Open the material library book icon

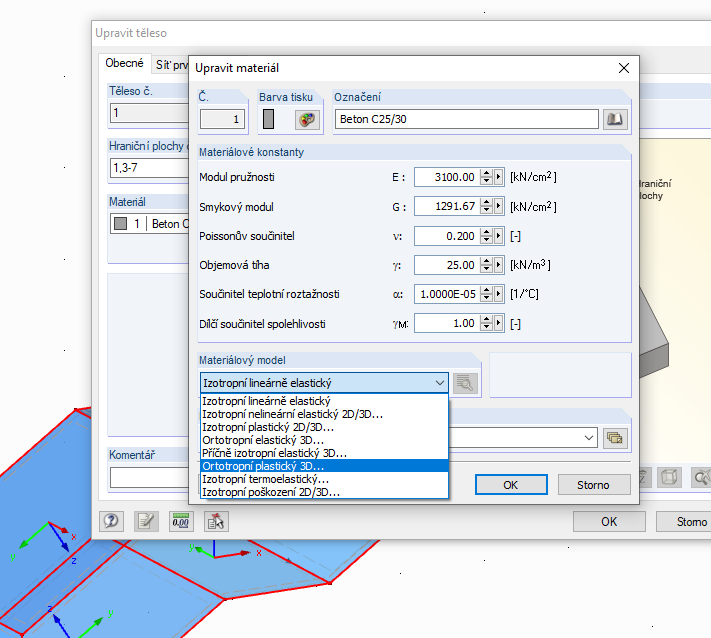point(615,119)
